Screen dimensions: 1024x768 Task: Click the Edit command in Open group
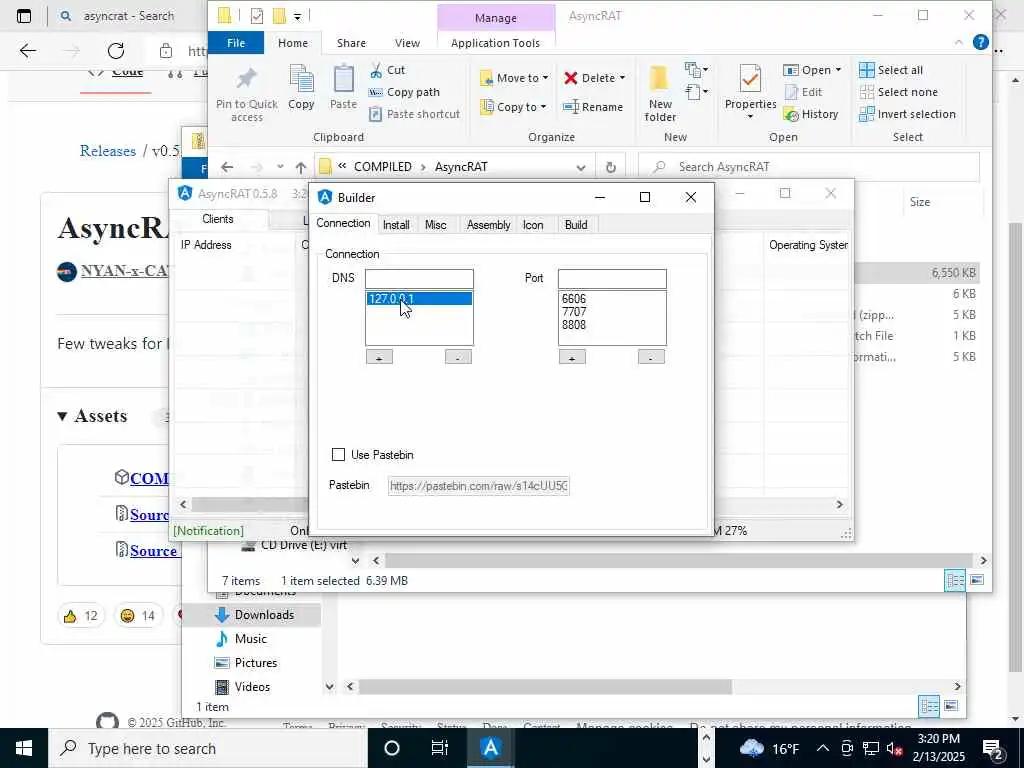click(803, 92)
